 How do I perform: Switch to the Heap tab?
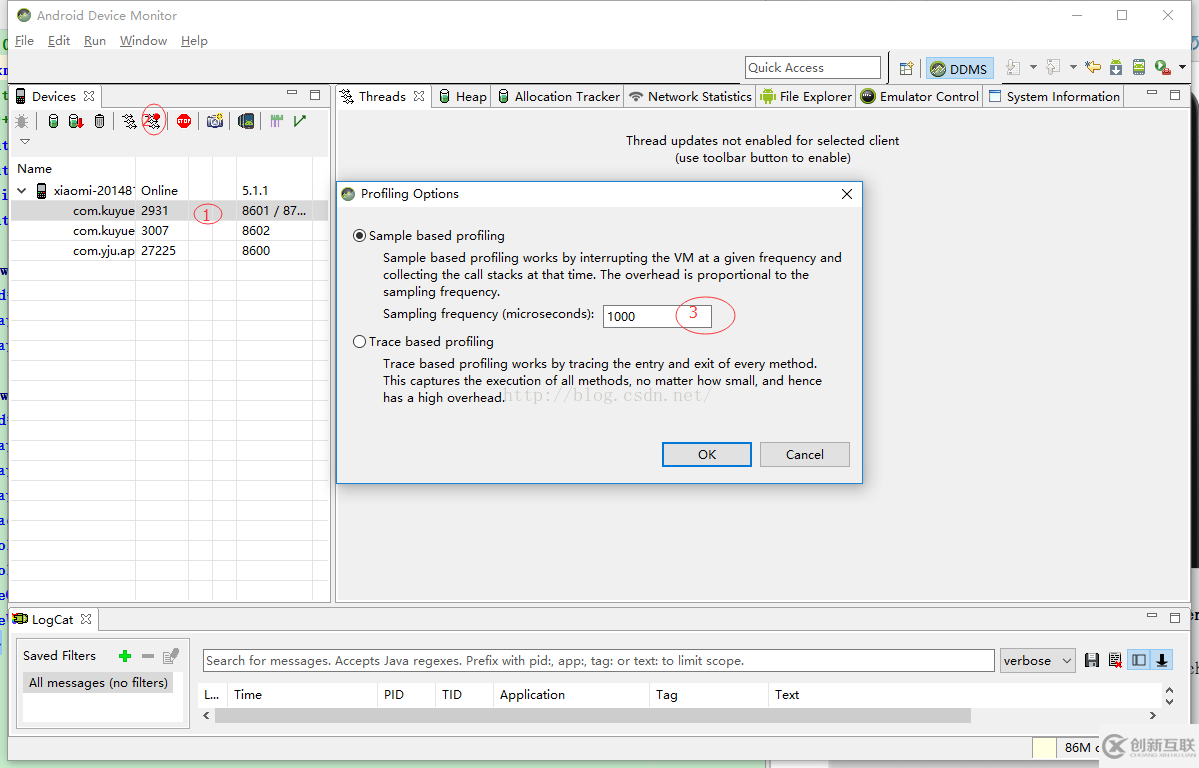[462, 96]
